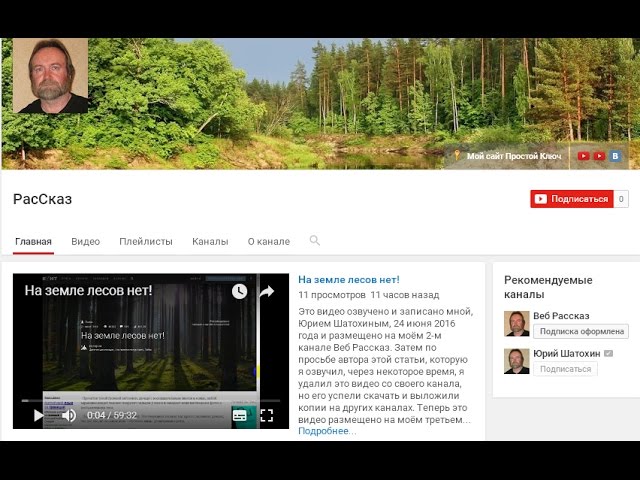Go to the О канале tab
The image size is (640, 480).
click(269, 242)
